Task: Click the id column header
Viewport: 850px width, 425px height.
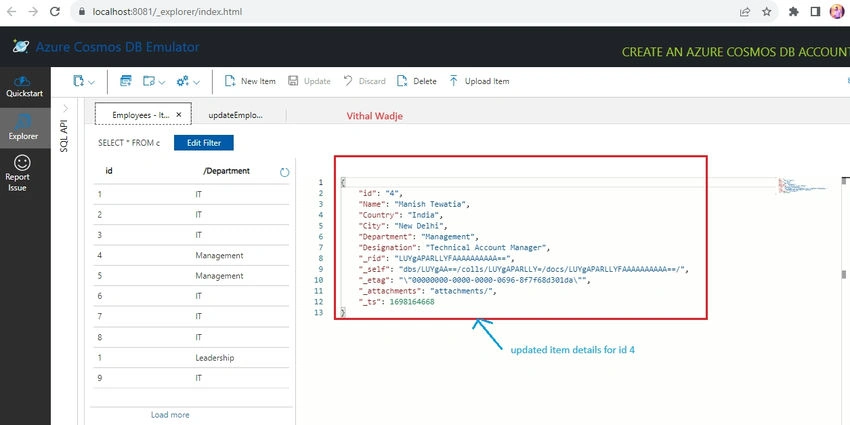Action: point(108,171)
